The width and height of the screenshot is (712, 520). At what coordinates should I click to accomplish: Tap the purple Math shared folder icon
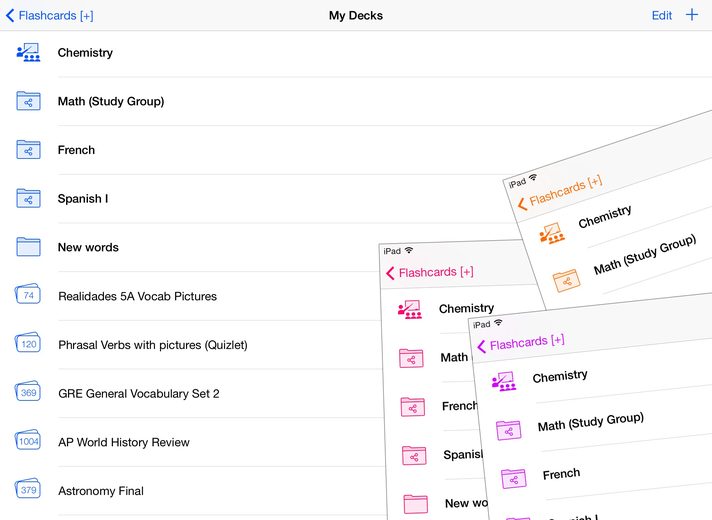(x=509, y=430)
